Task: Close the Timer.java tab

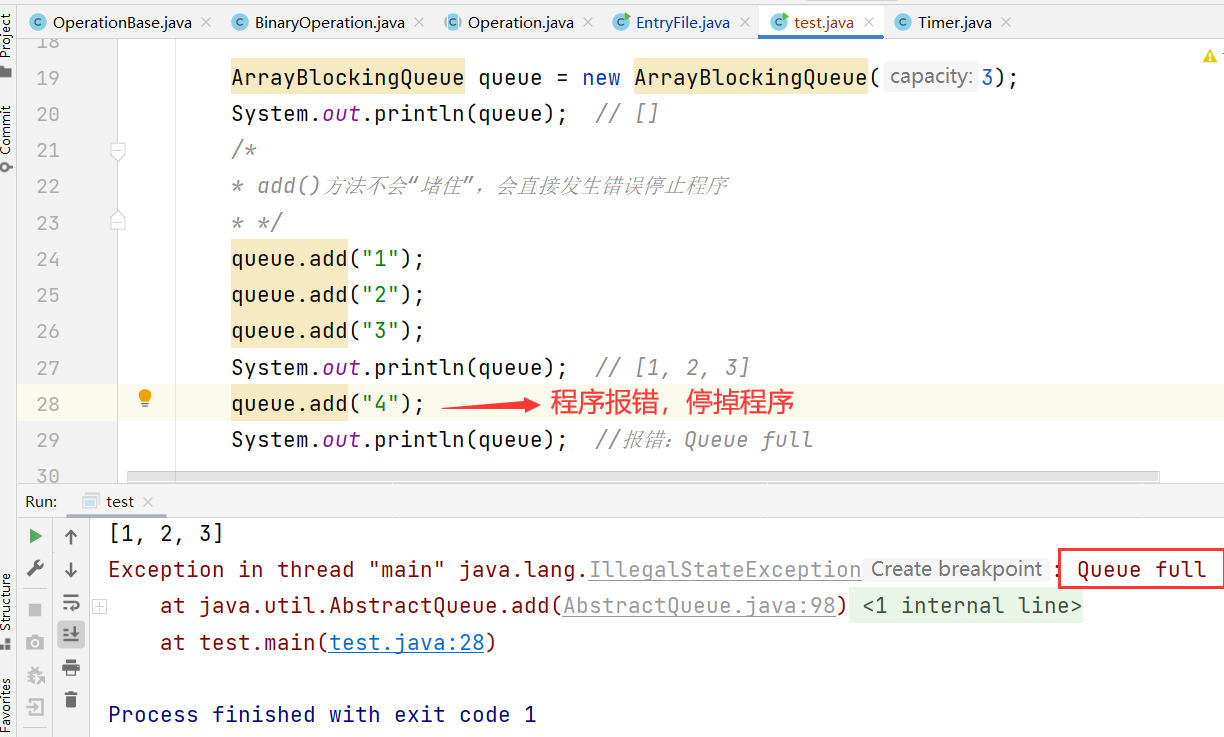Action: point(1005,22)
